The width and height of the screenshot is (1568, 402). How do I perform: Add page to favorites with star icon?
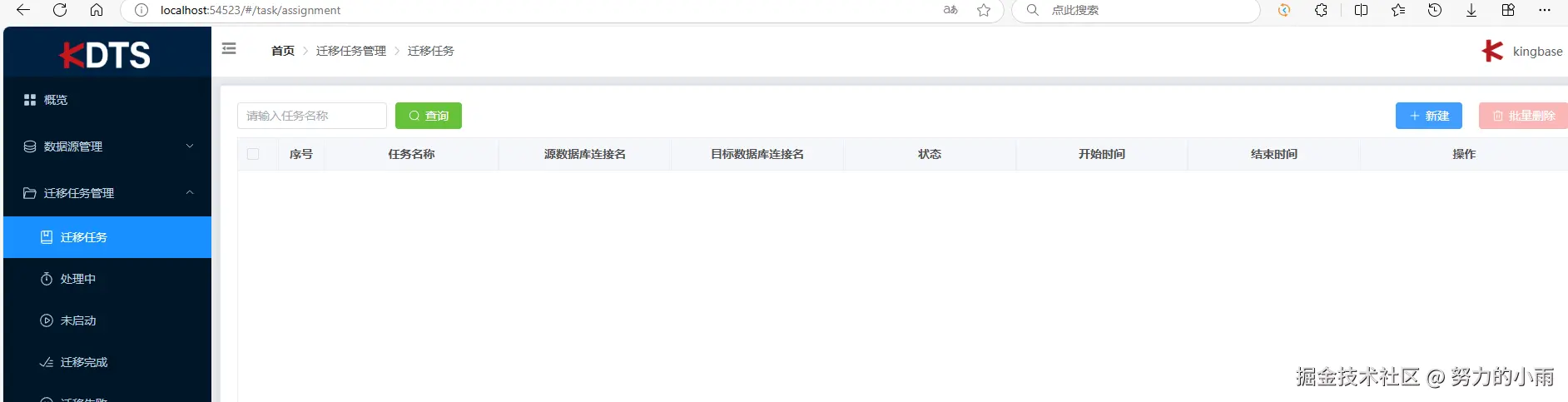click(984, 10)
